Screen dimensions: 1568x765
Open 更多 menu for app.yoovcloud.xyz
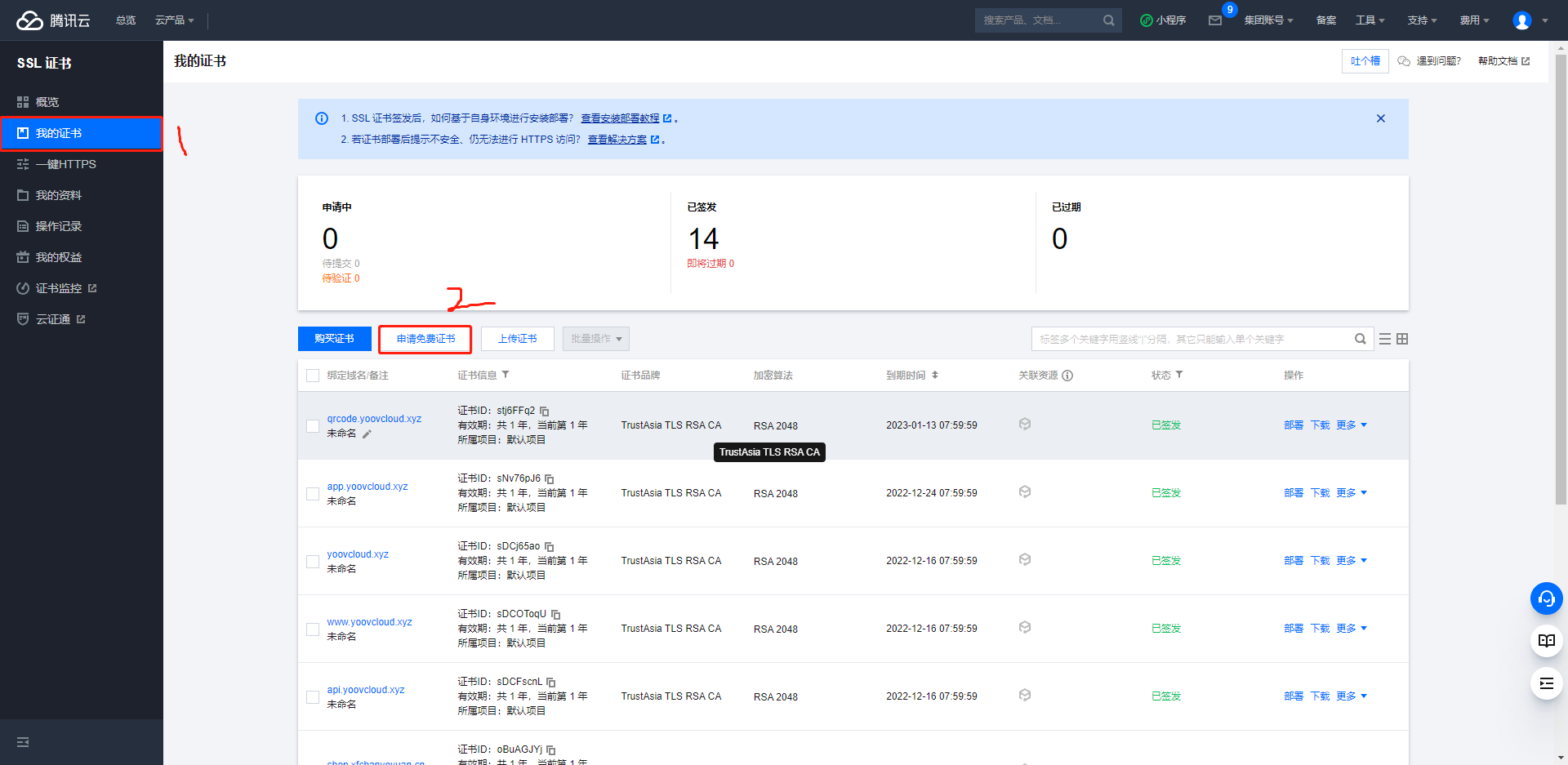1352,493
